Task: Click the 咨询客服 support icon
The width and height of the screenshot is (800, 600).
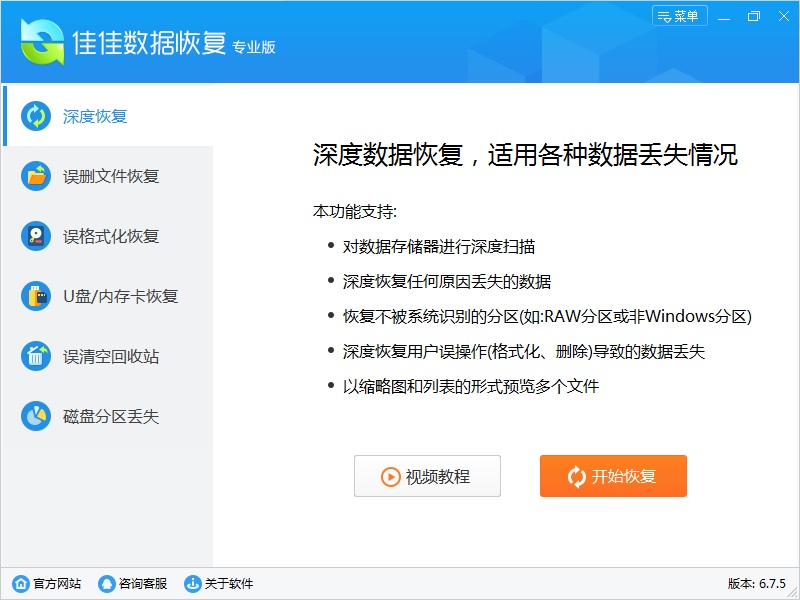Action: (x=107, y=583)
